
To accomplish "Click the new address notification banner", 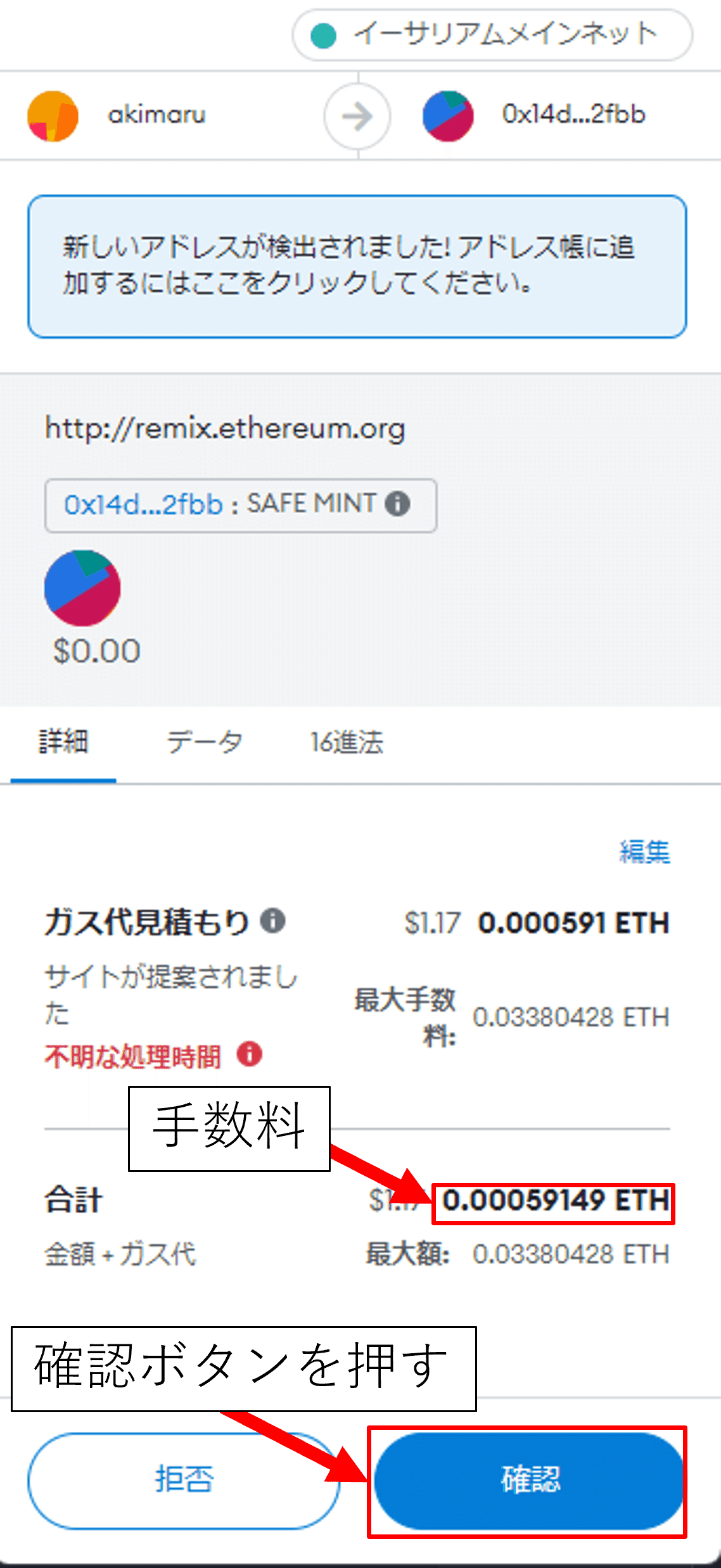I will point(357,265).
